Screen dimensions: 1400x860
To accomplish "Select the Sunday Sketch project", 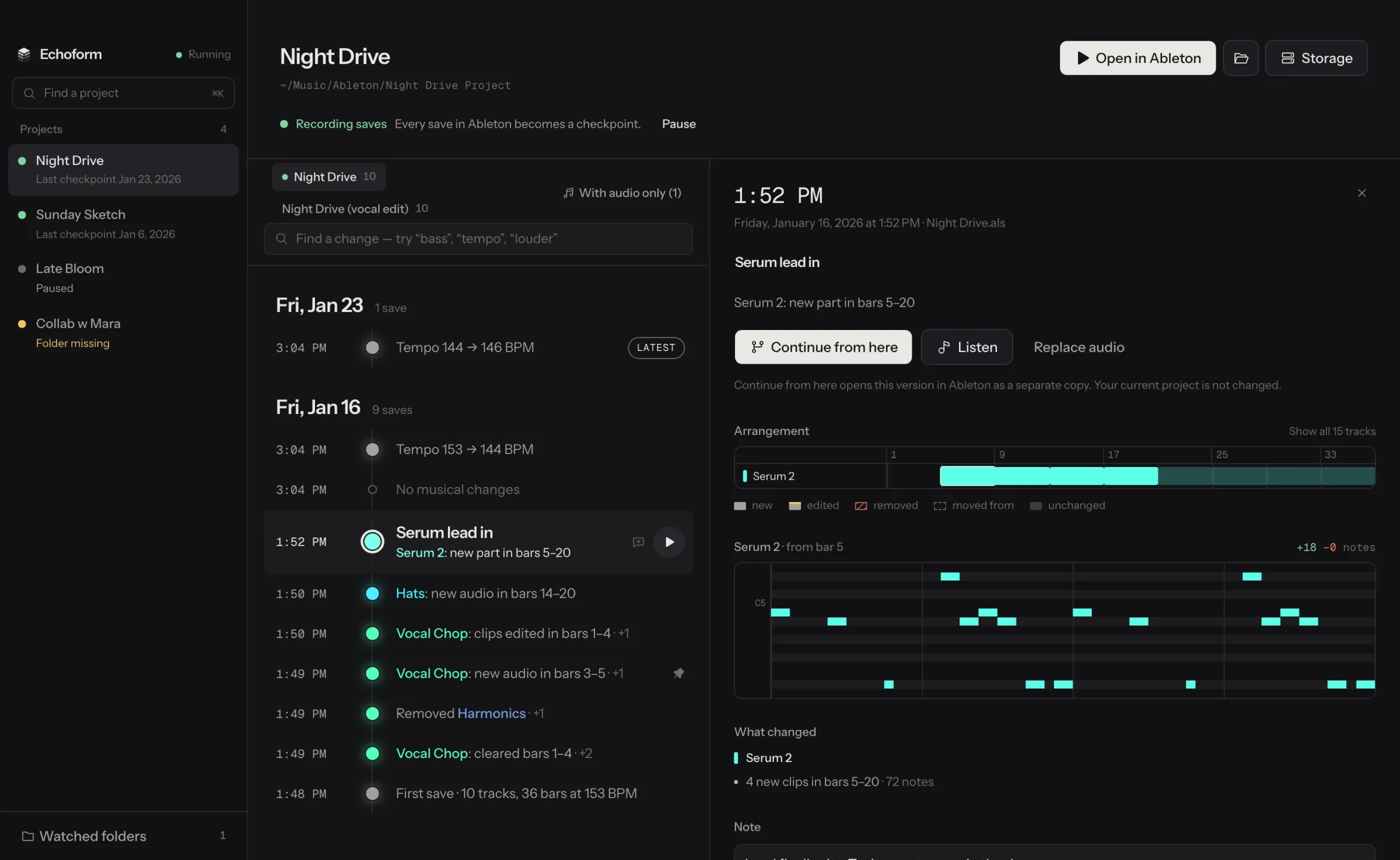I will [123, 224].
